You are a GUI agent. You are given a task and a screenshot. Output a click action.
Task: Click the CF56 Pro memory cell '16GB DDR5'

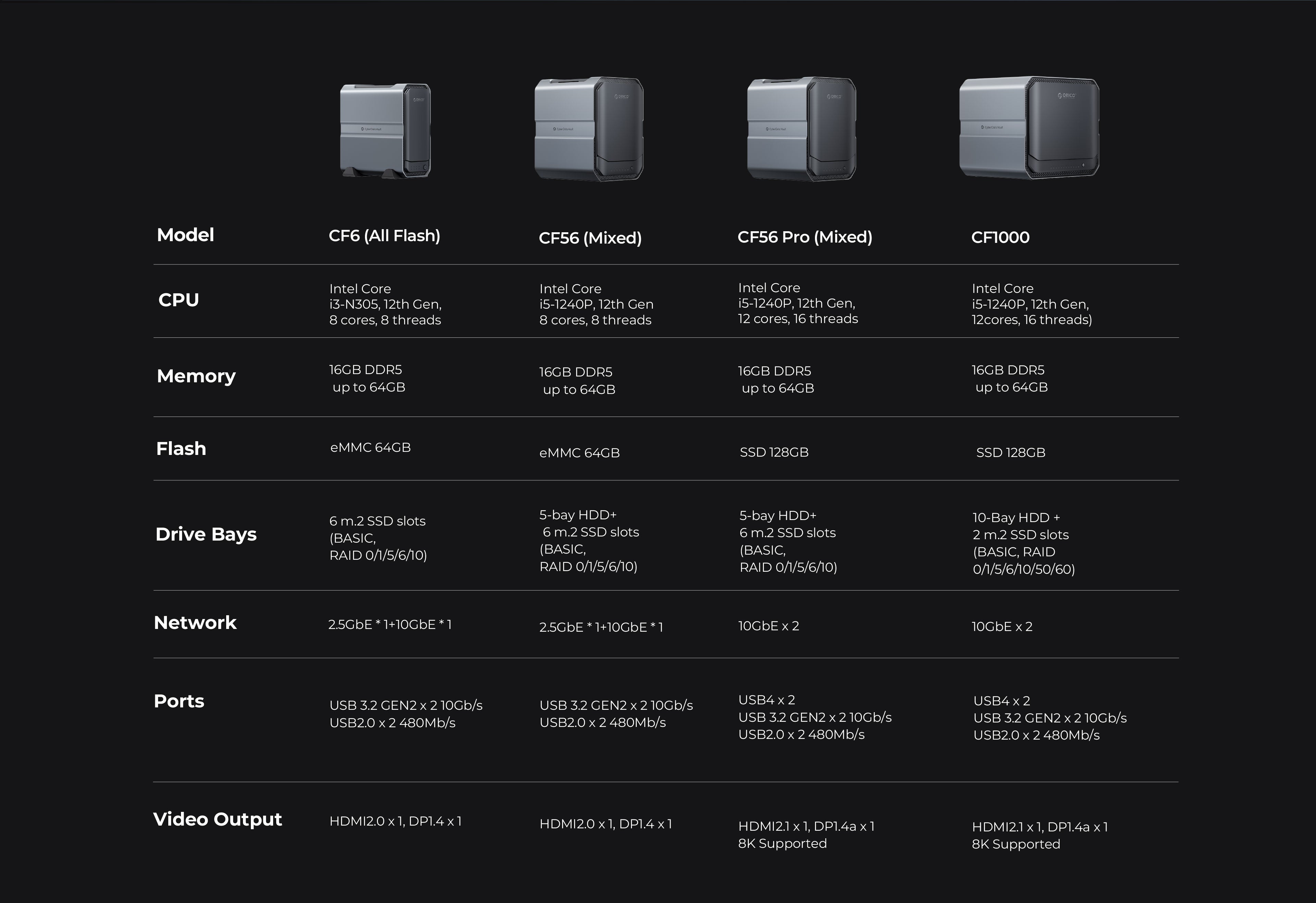[776, 380]
